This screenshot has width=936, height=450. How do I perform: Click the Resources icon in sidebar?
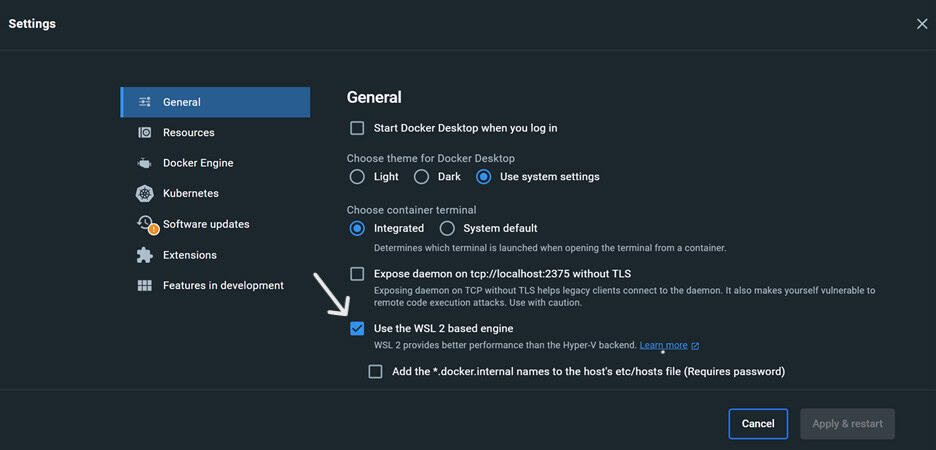coord(145,133)
